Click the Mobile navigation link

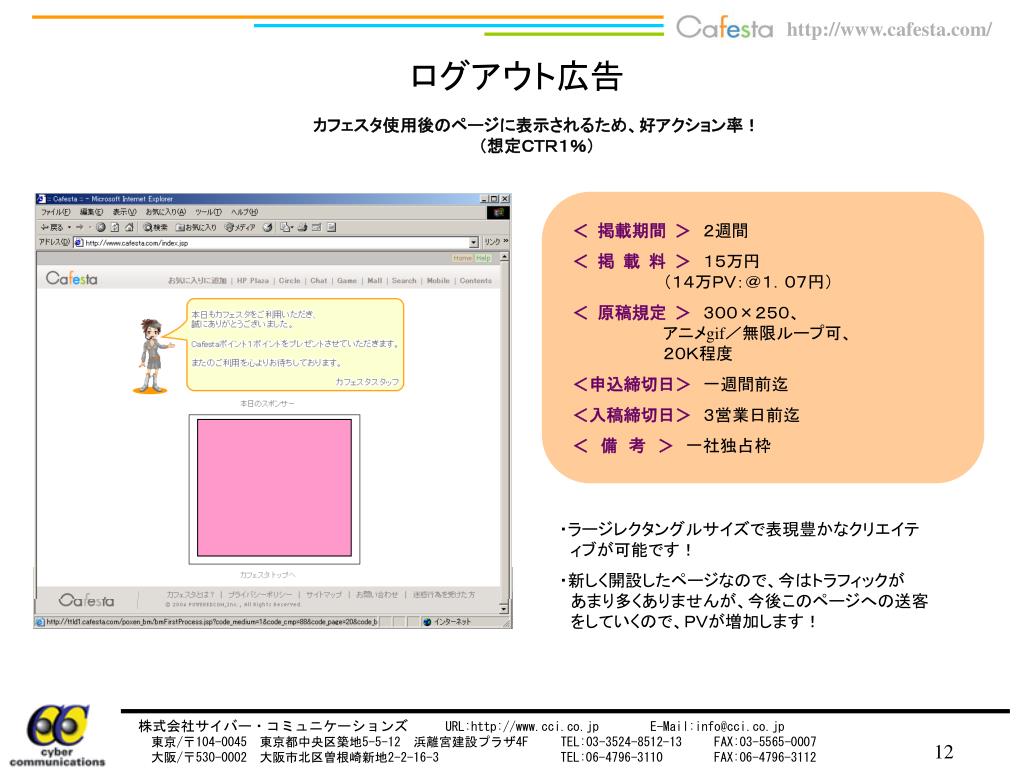[438, 281]
